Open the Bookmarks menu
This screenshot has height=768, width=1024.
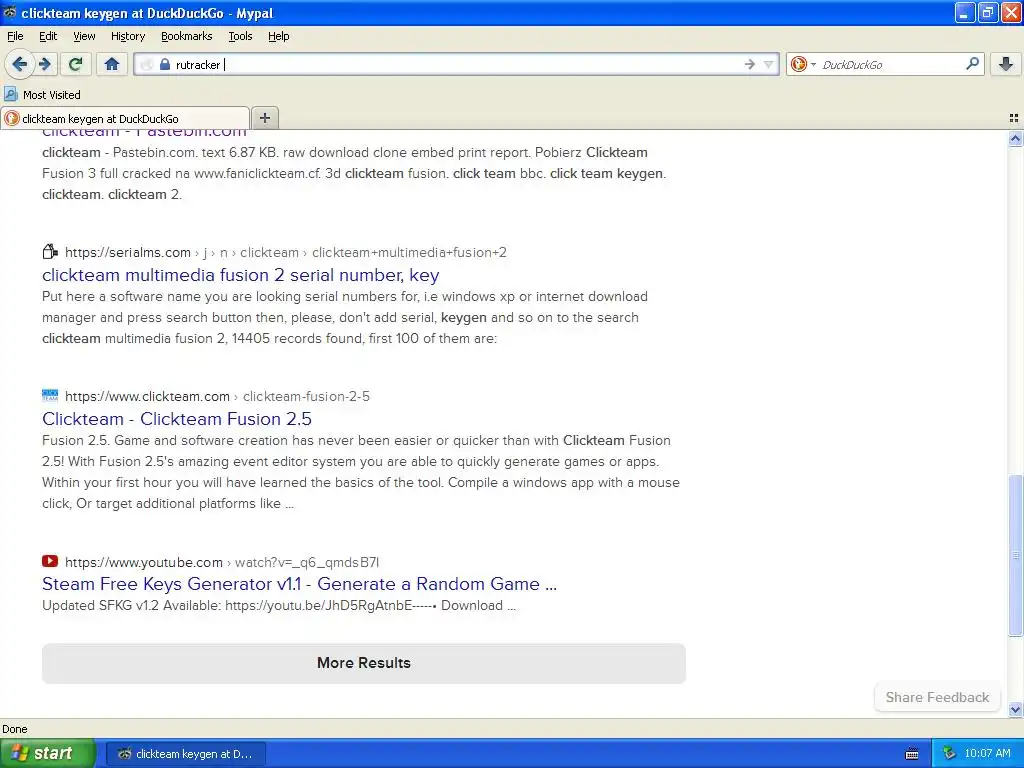click(186, 36)
